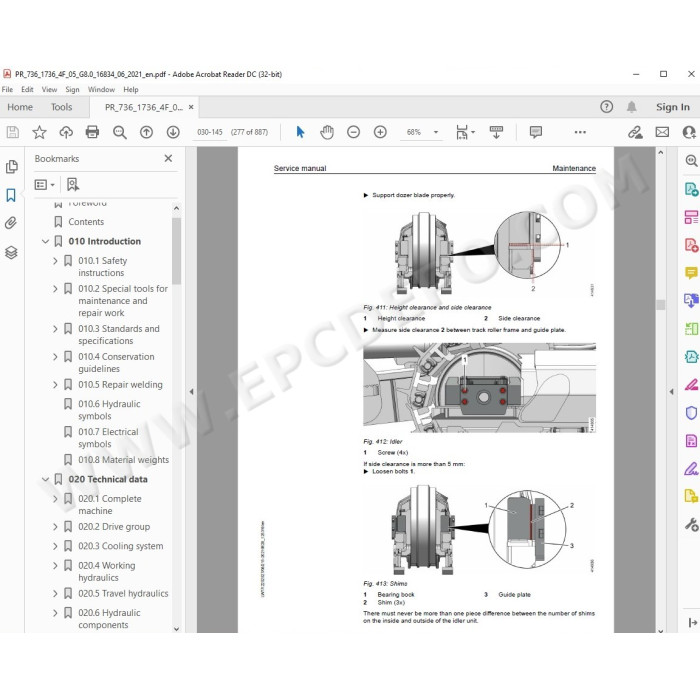Close the Bookmarks panel
Viewport: 700px width, 700px height.
[168, 158]
